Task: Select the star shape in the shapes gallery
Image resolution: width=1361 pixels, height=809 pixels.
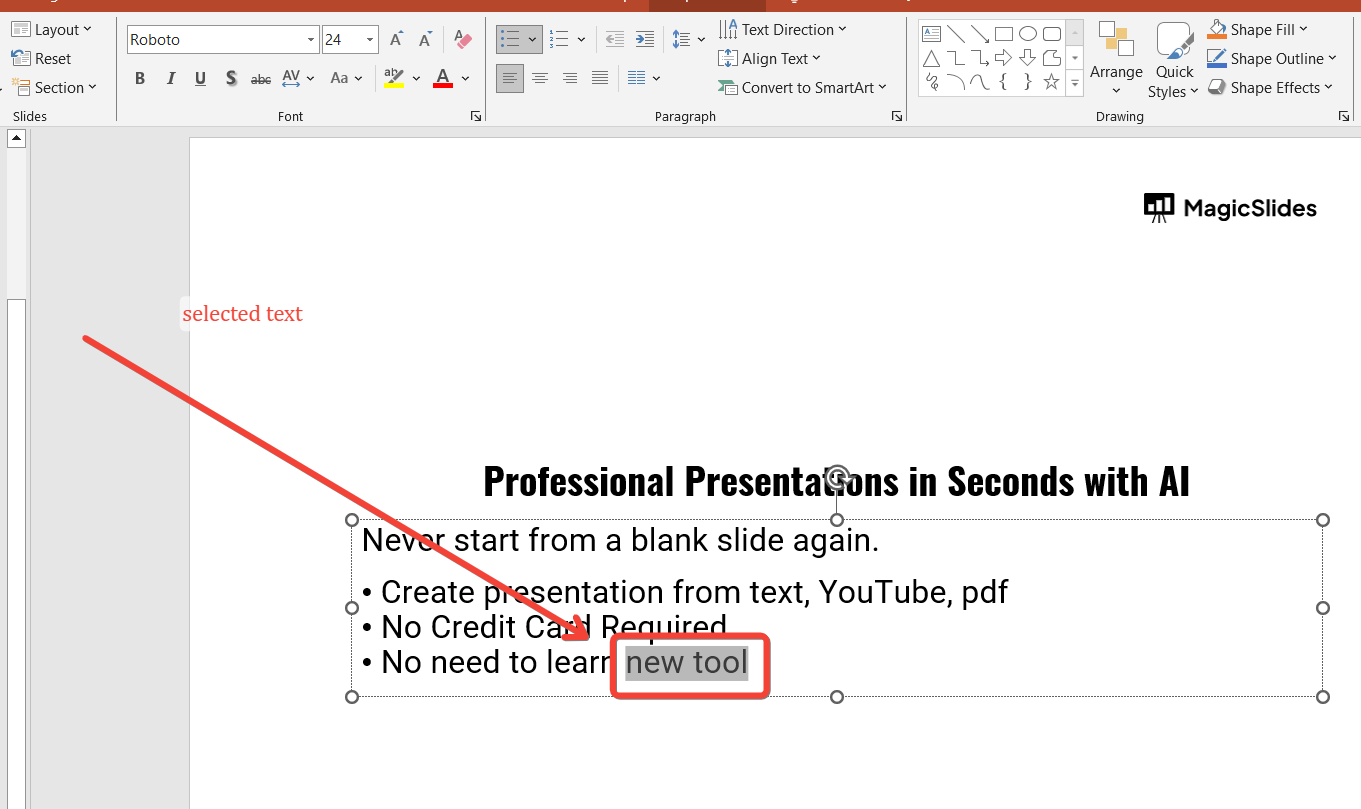Action: 1051,82
